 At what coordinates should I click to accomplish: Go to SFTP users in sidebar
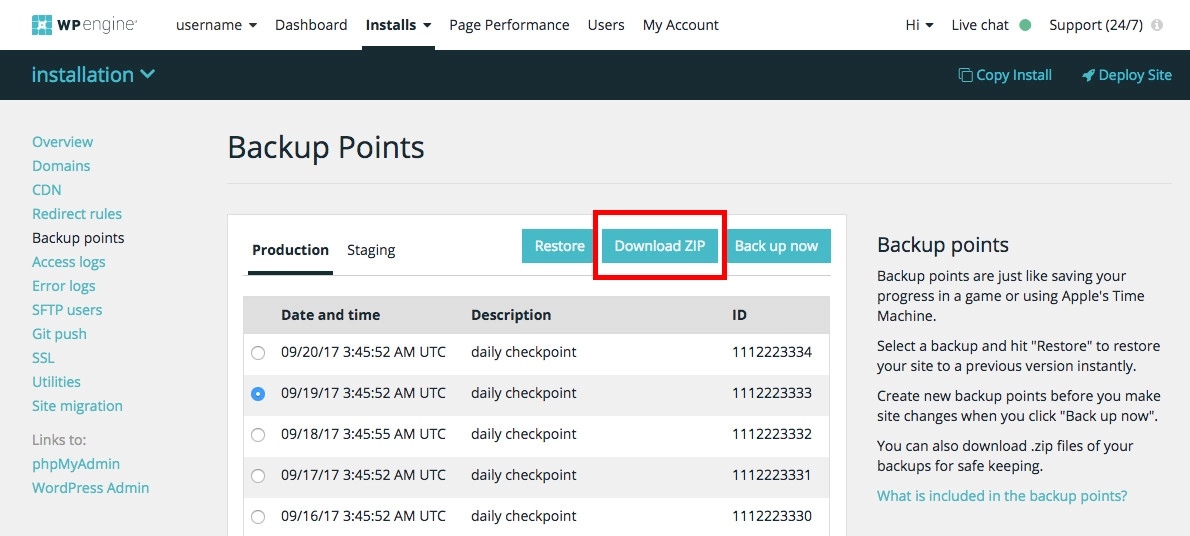(x=67, y=310)
